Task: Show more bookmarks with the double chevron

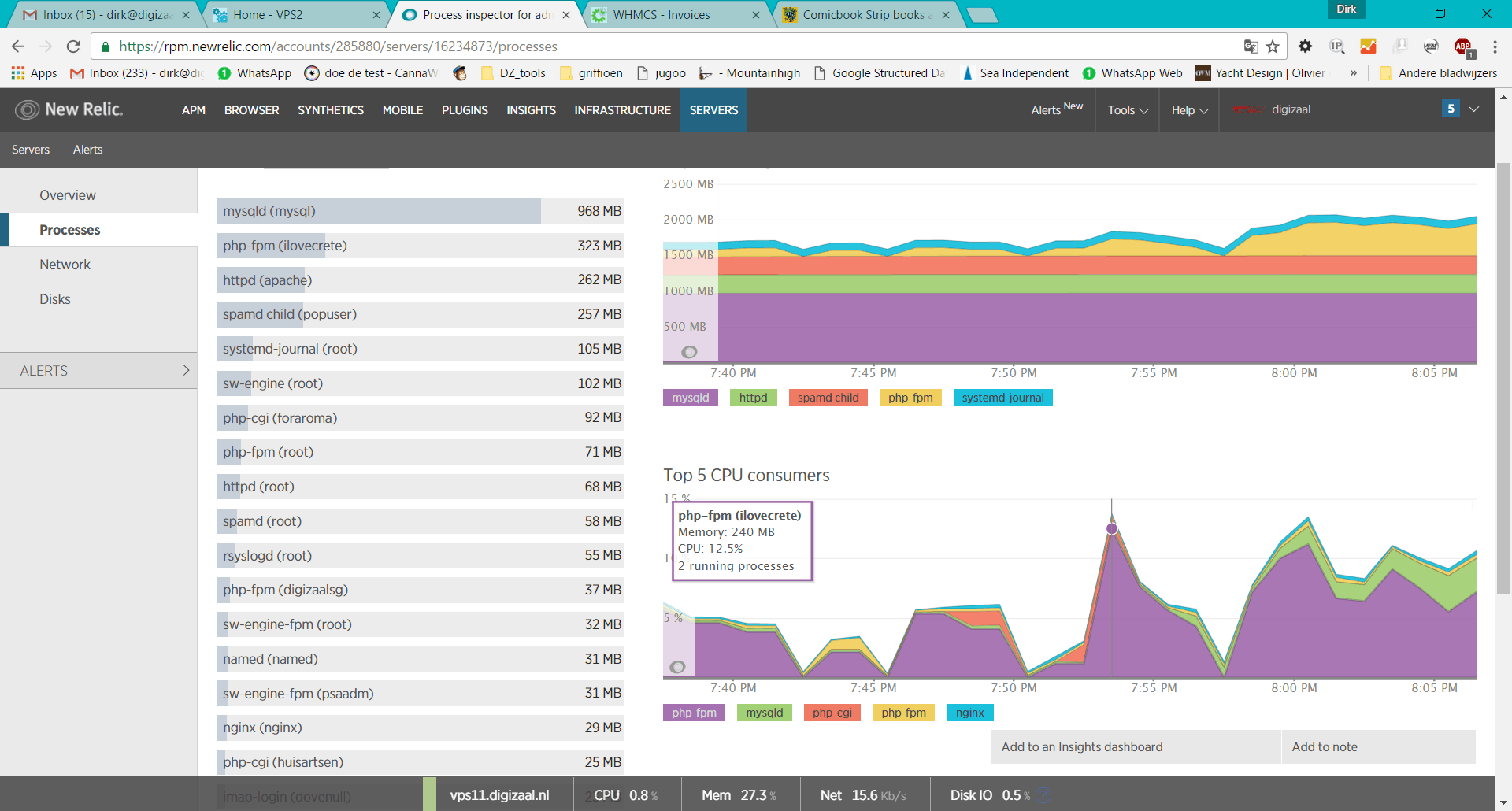Action: pos(1354,73)
